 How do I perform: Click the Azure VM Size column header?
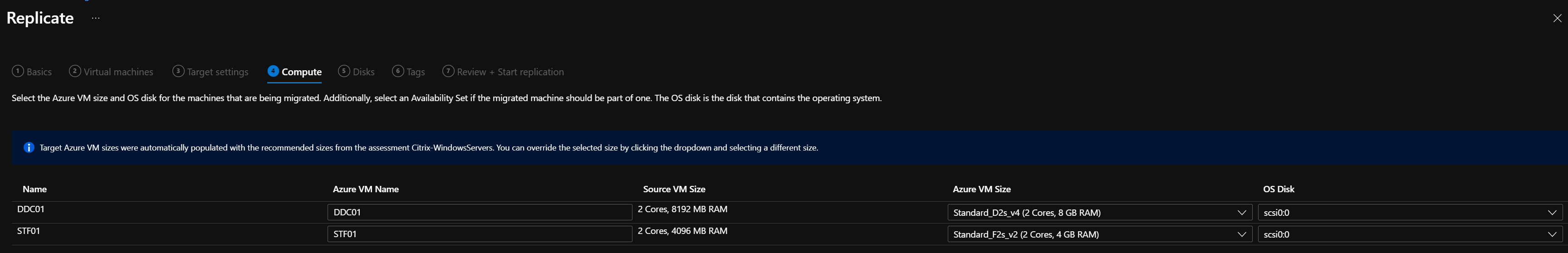[x=982, y=189]
